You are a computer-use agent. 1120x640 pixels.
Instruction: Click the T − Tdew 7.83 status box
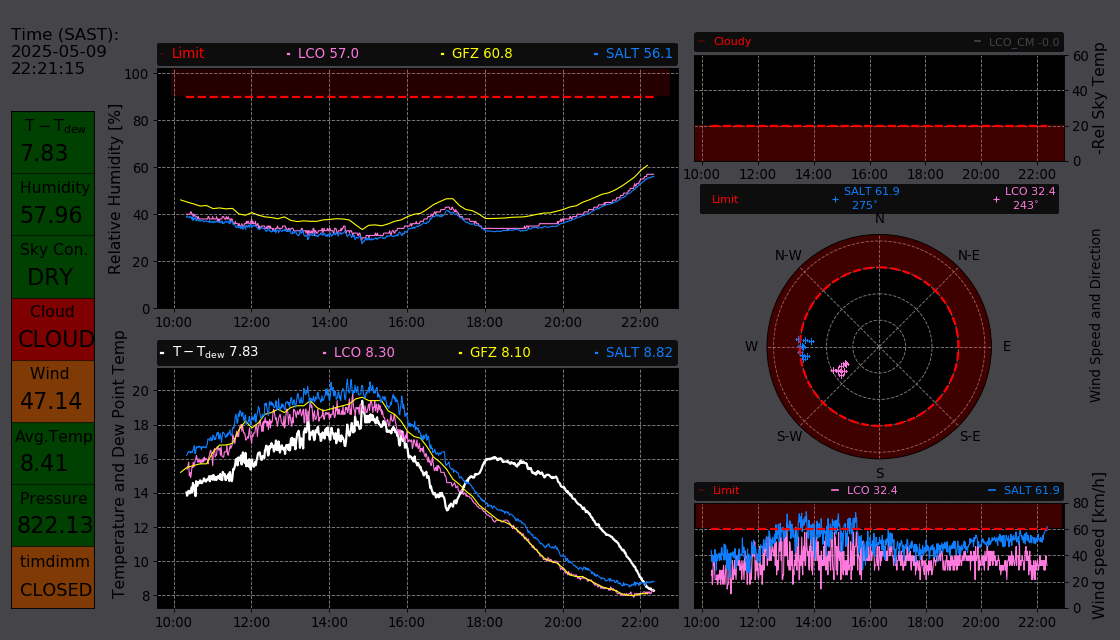(x=53, y=142)
